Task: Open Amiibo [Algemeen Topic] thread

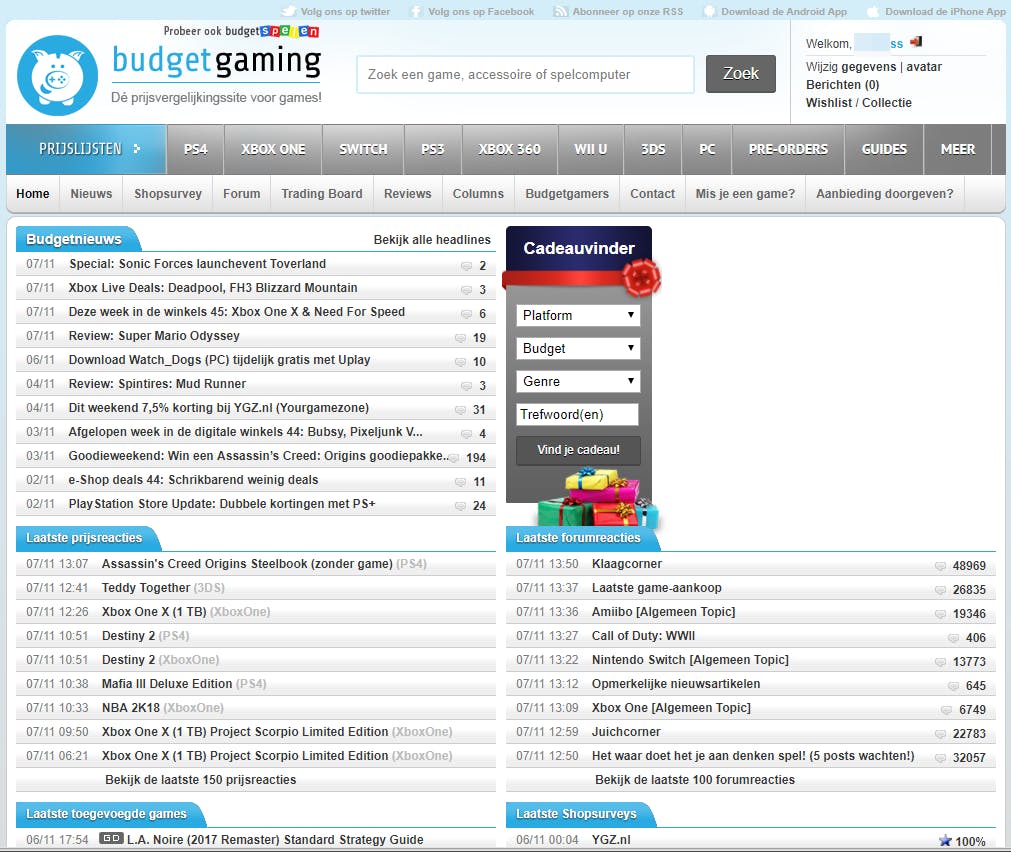Action: 663,611
